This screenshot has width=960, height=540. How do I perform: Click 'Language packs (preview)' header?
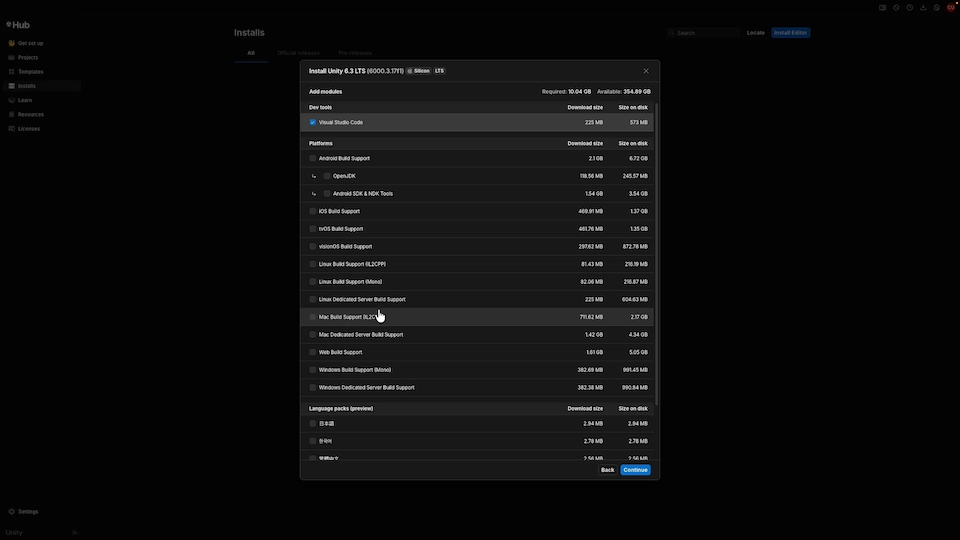(341, 409)
